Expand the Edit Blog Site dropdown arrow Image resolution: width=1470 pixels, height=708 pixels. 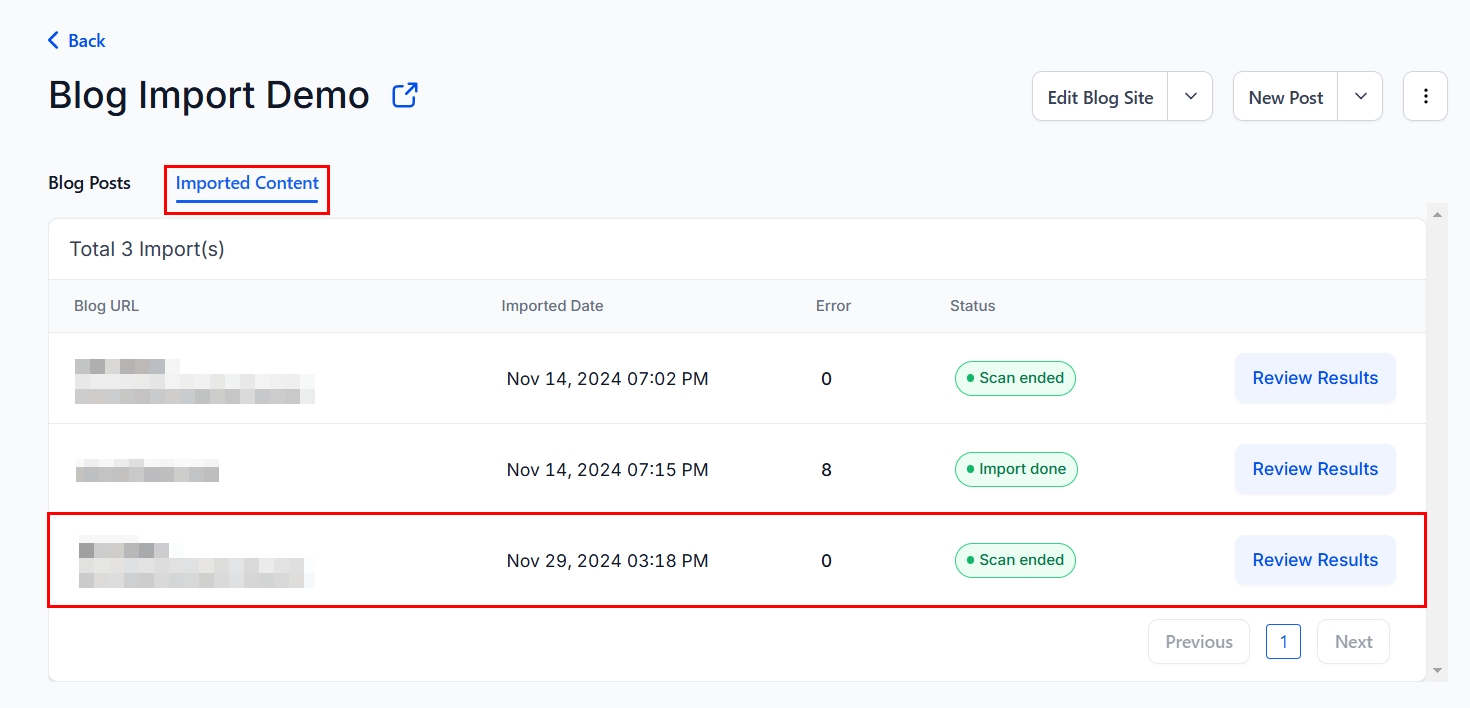1190,97
